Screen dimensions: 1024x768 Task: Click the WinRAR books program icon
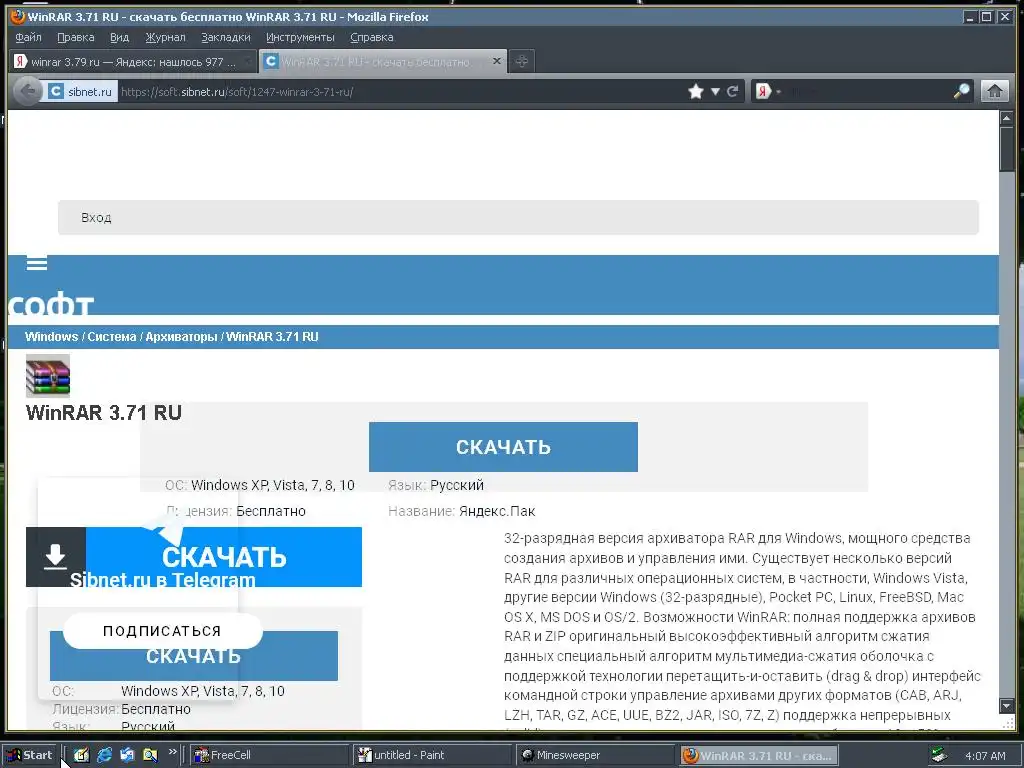click(x=48, y=376)
